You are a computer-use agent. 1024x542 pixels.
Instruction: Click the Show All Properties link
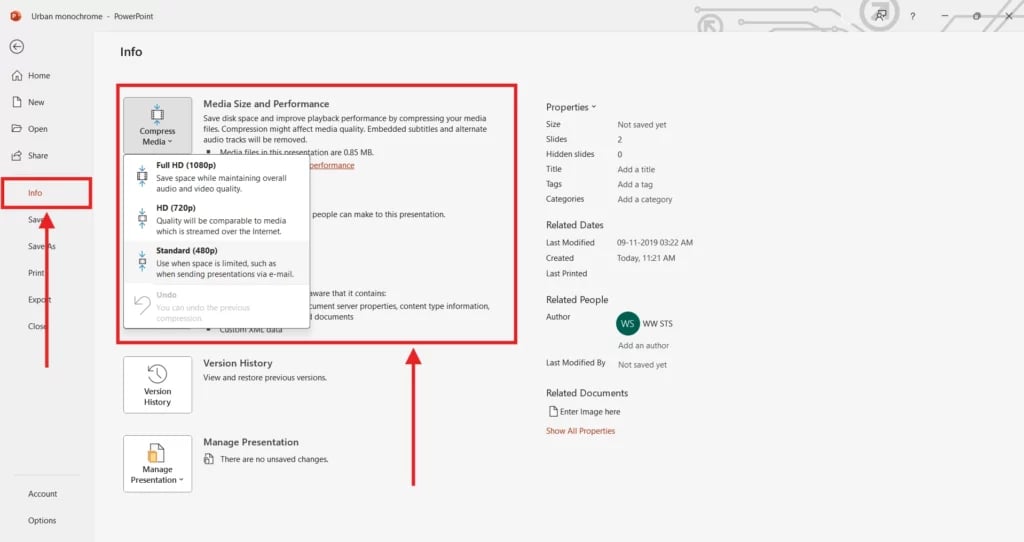[x=580, y=431]
